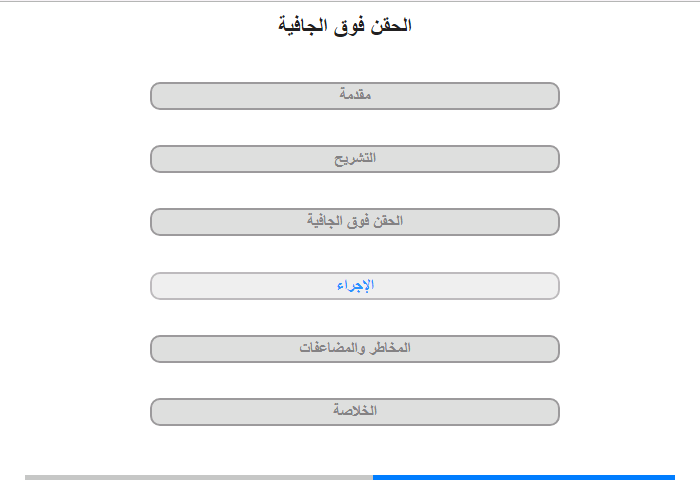Viewport: 700px width, 480px height.
Task: Click the gray part of the progress bar
Action: coord(199,477)
